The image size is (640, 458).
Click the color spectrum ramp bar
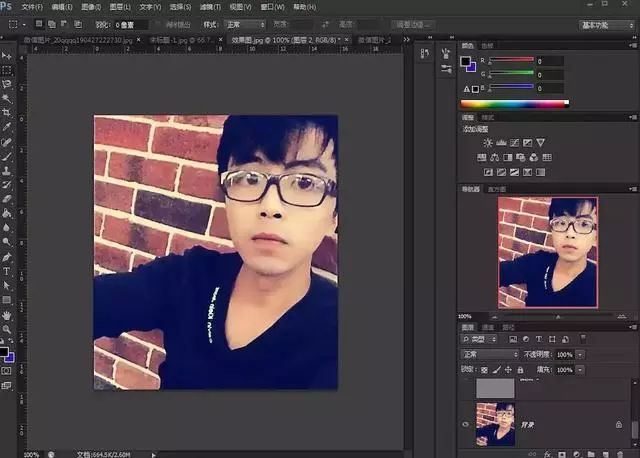tap(512, 103)
